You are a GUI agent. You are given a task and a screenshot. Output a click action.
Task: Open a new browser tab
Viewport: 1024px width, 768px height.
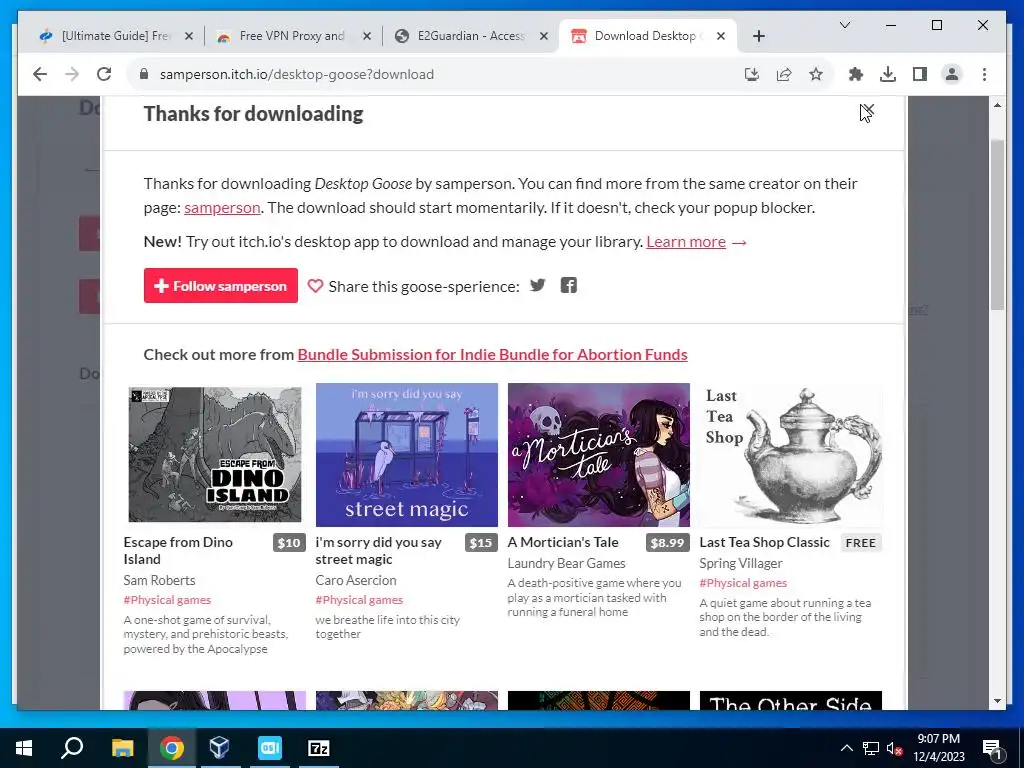(x=758, y=36)
